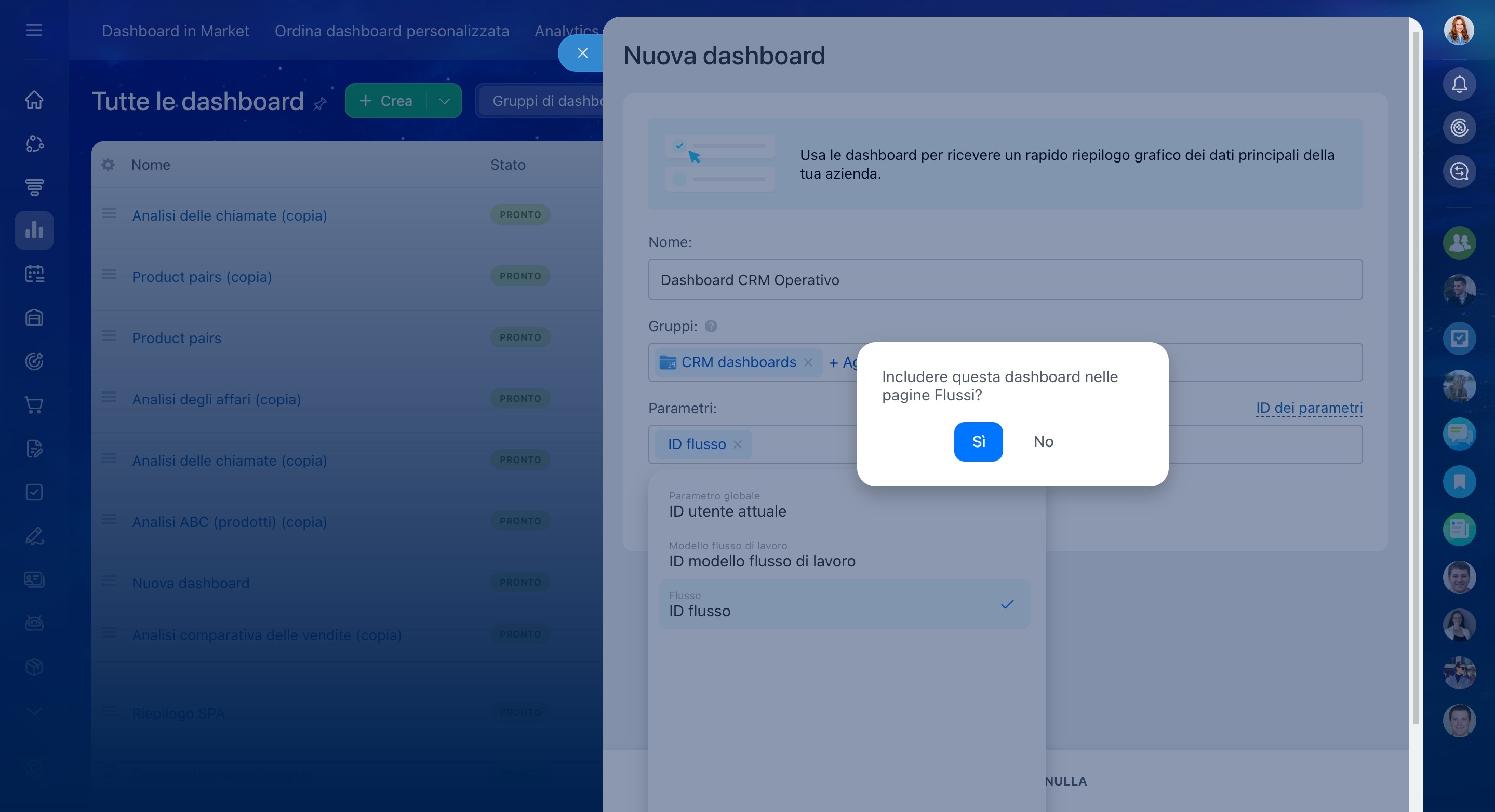
Task: Click the table settings gear icon
Action: point(108,165)
